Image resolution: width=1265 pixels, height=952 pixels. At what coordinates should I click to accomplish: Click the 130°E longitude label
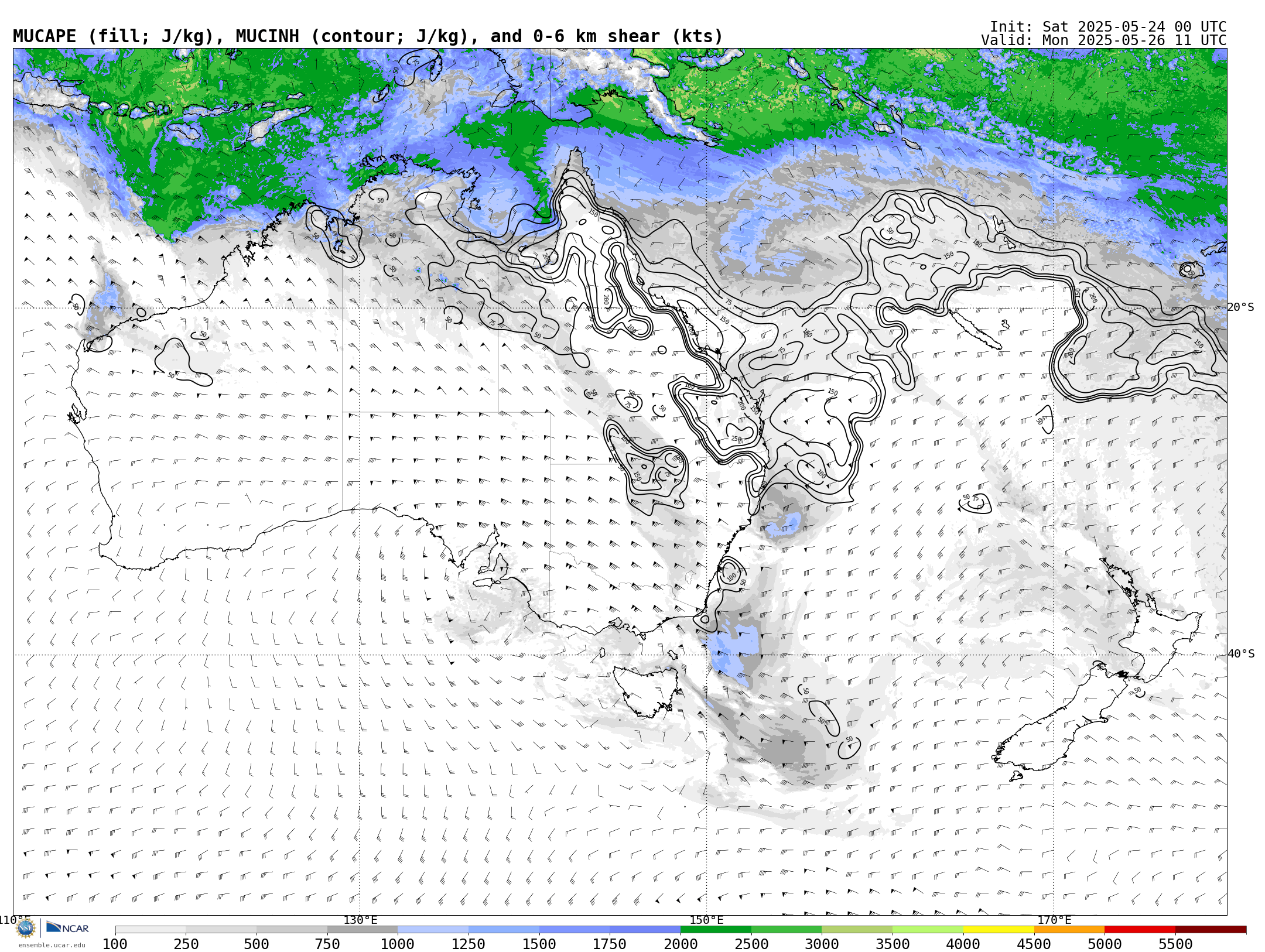pos(360,920)
